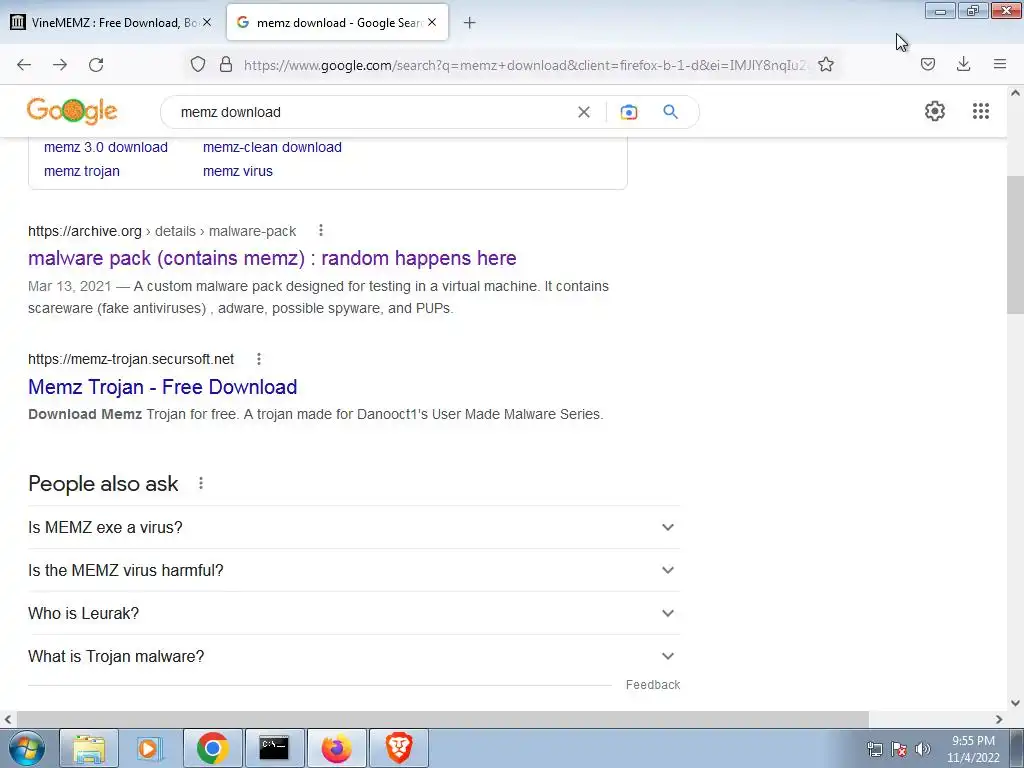The height and width of the screenshot is (768, 1024).
Task: Open 'memz 3.0 download' related search
Action: pyautogui.click(x=106, y=147)
